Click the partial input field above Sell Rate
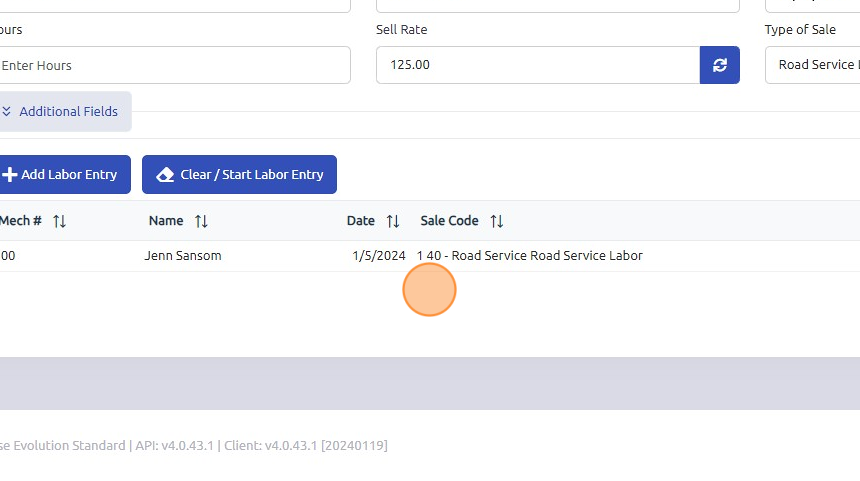The image size is (860, 481). (557, 5)
